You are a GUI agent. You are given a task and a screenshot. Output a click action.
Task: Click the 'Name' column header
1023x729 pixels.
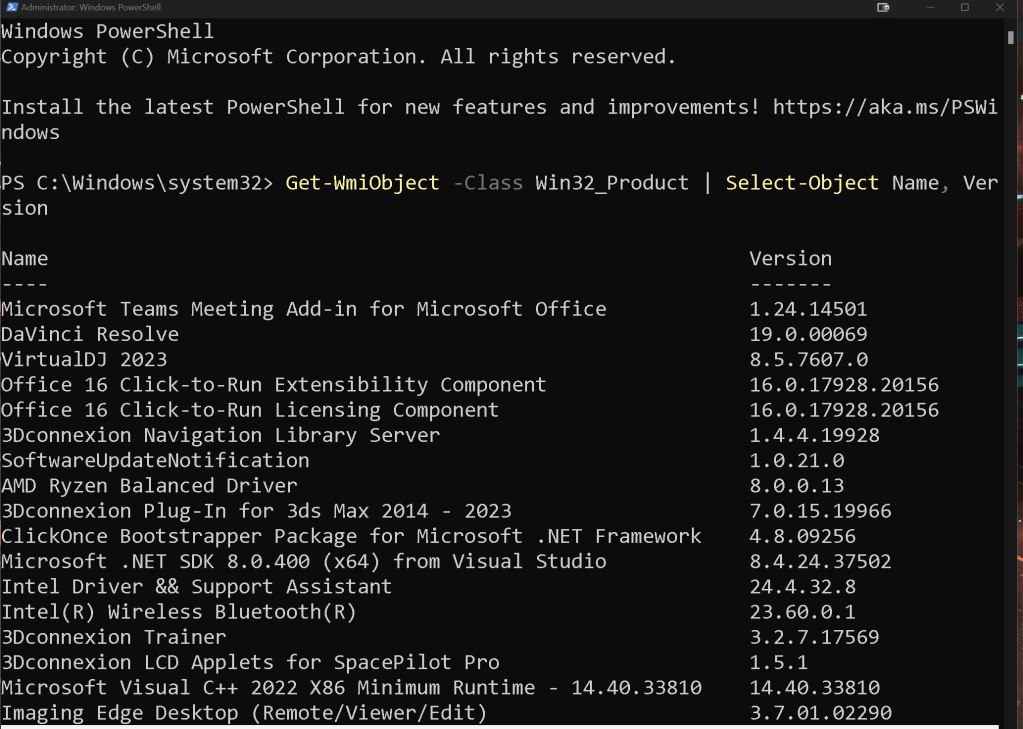pos(25,258)
